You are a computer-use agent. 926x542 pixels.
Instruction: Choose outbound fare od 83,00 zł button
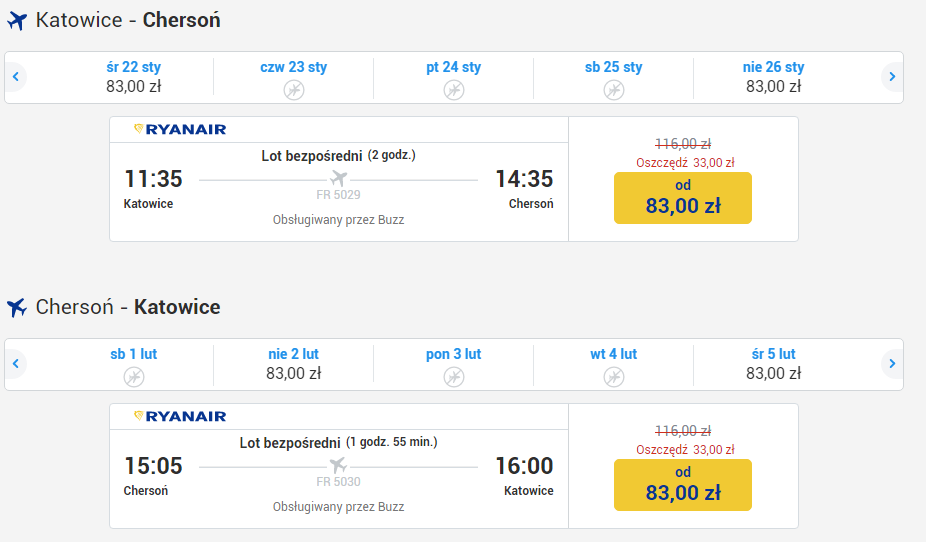[683, 198]
